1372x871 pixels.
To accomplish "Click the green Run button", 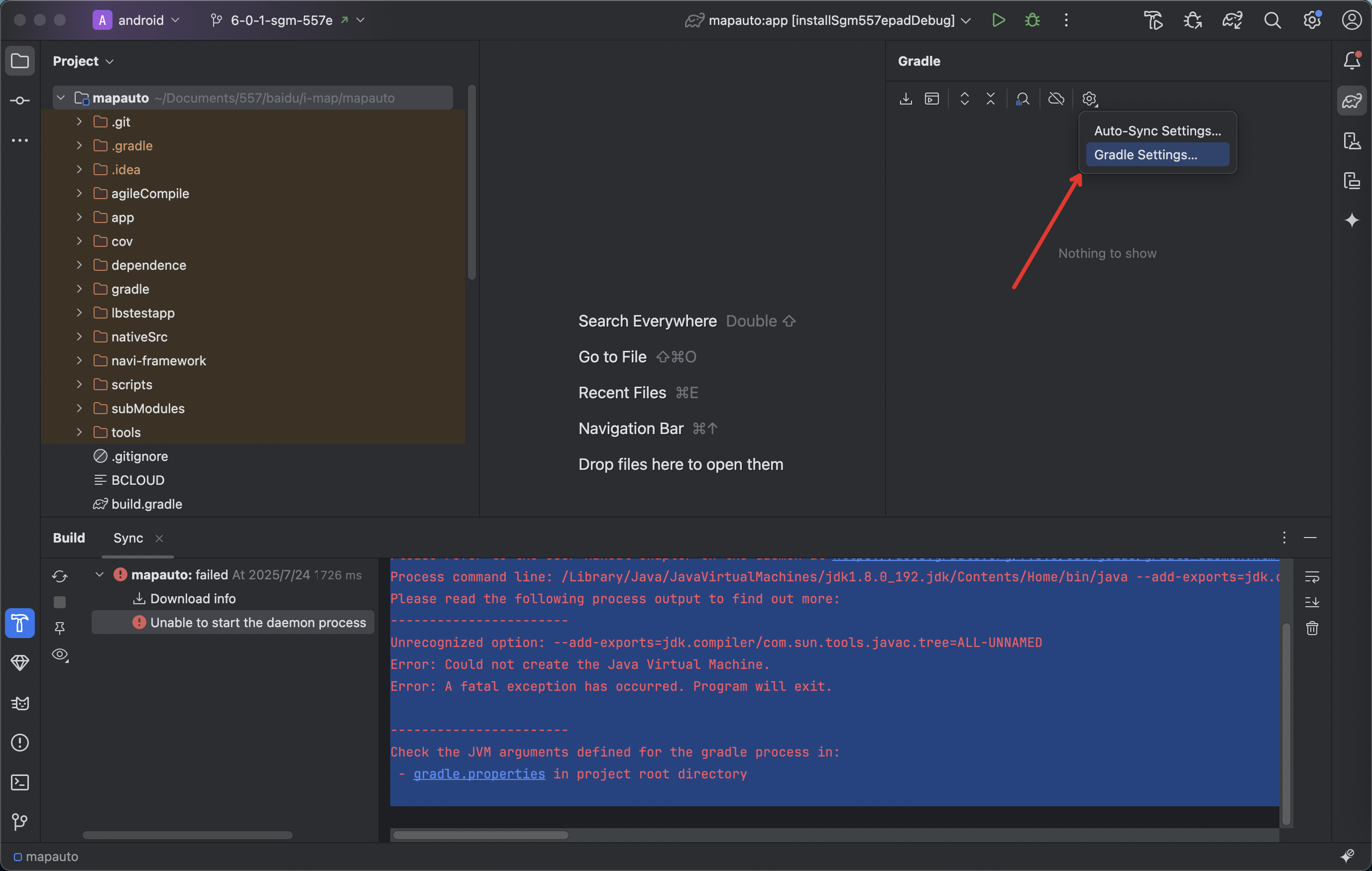I will (998, 20).
